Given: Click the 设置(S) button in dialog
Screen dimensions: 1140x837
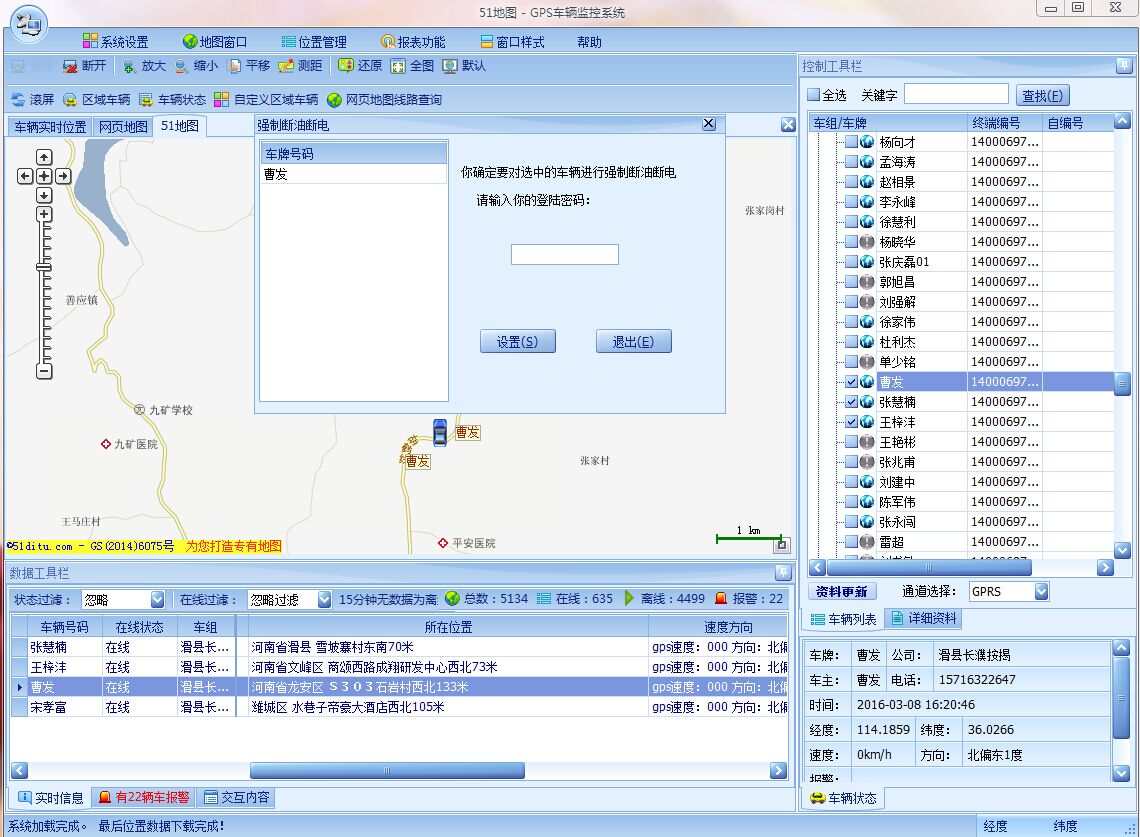Looking at the screenshot, I should [517, 342].
